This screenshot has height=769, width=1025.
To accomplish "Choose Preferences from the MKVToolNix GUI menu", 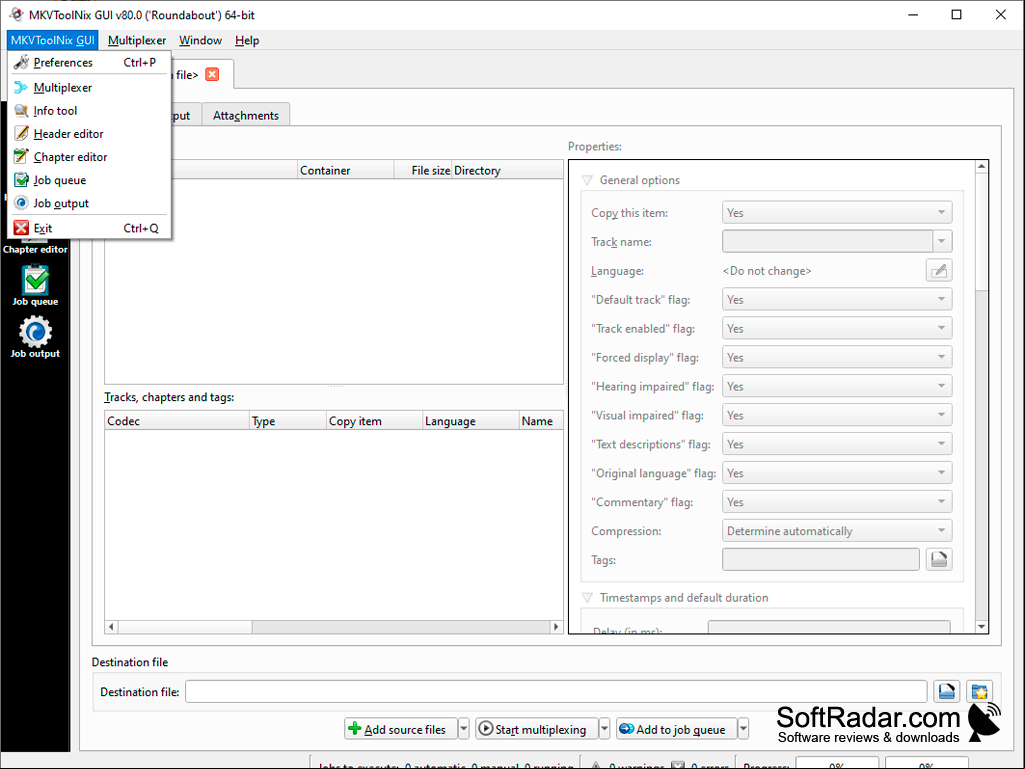I will tap(90, 62).
